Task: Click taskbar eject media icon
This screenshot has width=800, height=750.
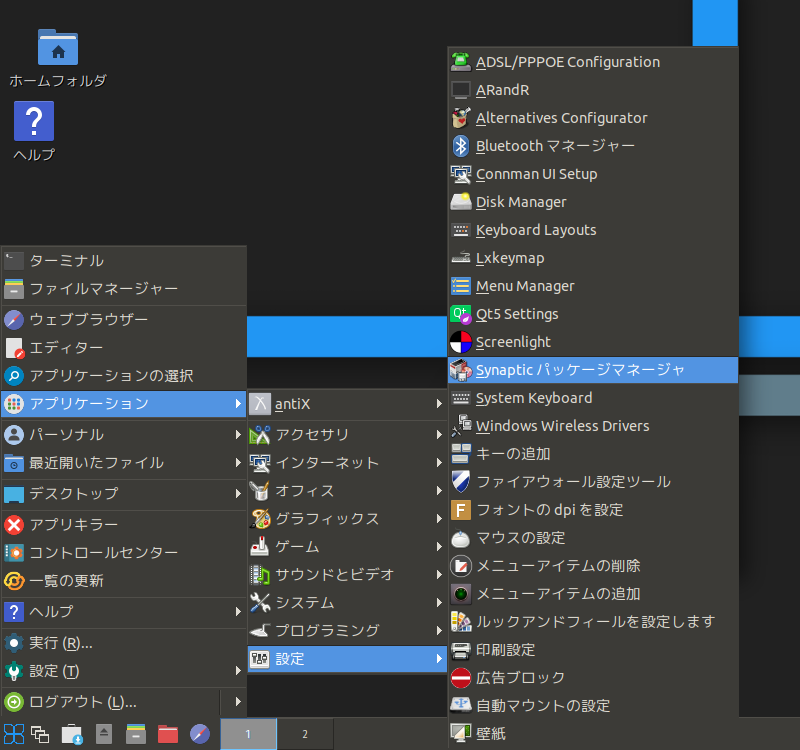Action: point(104,734)
